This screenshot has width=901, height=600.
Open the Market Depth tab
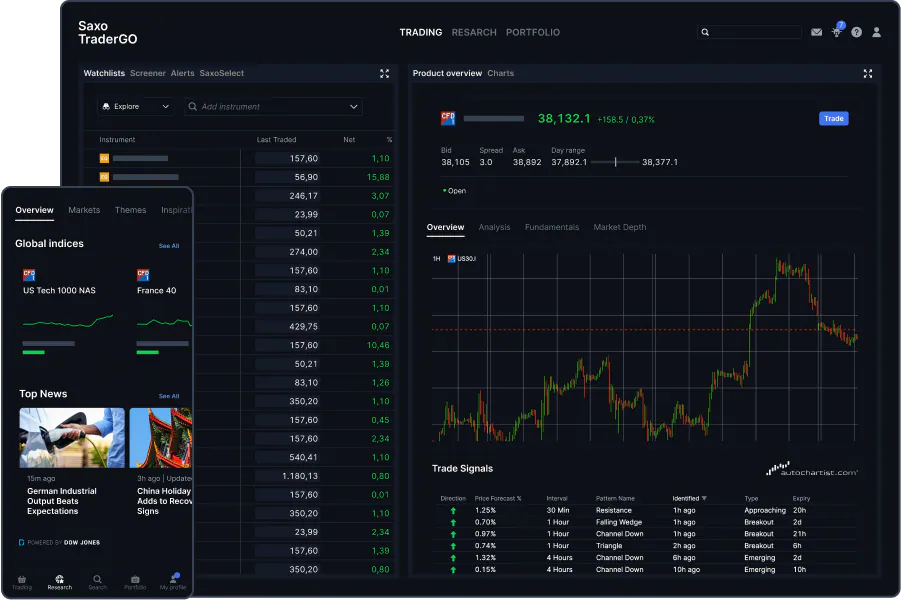coord(619,228)
